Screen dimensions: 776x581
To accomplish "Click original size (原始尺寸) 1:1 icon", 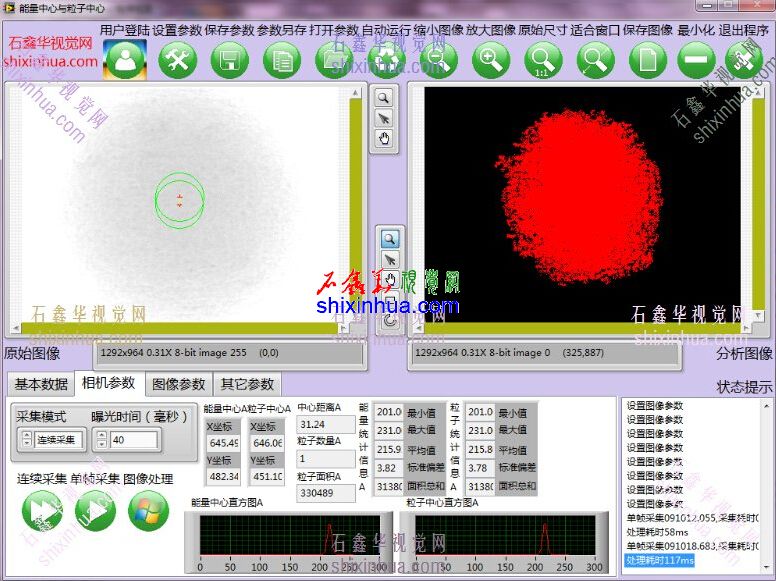I will 542,61.
